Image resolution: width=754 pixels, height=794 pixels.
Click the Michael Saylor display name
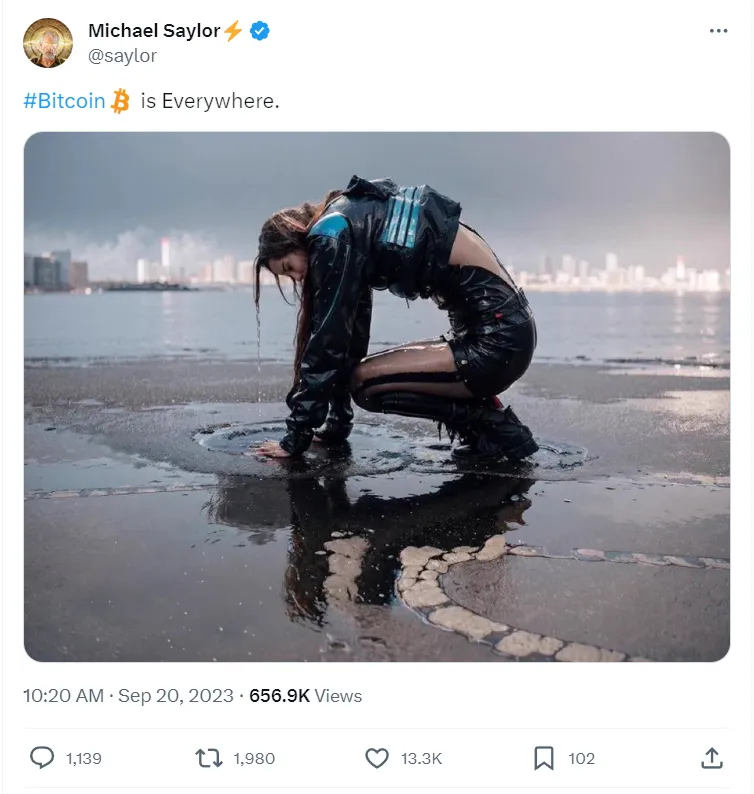[x=153, y=31]
